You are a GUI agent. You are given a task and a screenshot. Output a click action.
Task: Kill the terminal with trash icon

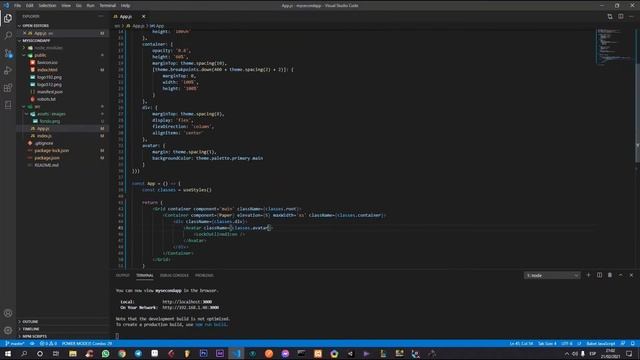pyautogui.click(x=610, y=275)
